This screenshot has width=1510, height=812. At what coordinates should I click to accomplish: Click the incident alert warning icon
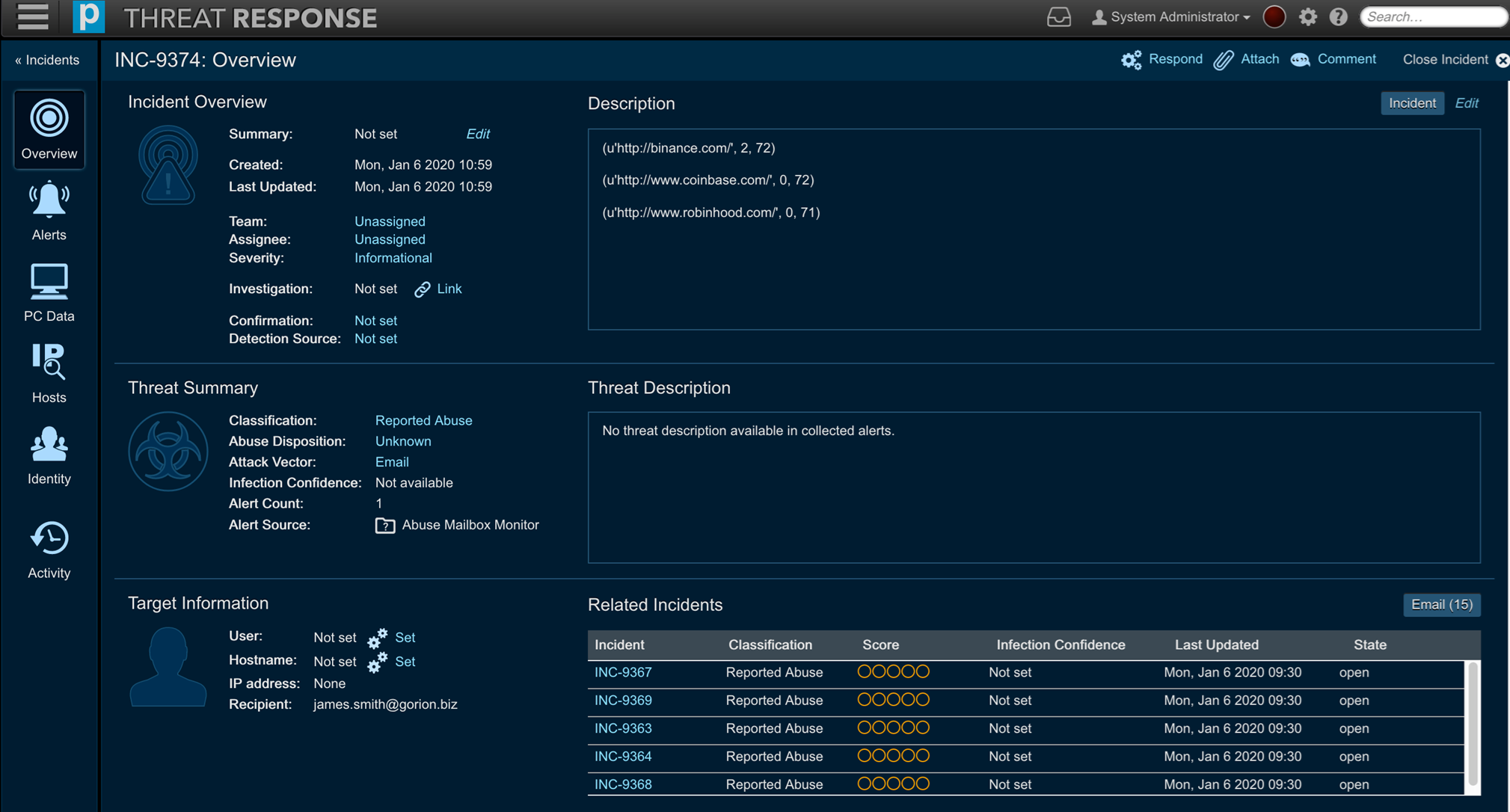(168, 164)
